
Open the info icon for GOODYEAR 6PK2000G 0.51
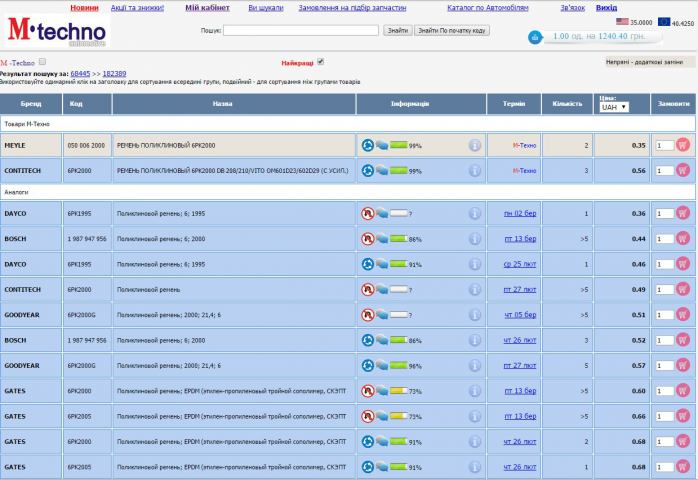pos(475,315)
